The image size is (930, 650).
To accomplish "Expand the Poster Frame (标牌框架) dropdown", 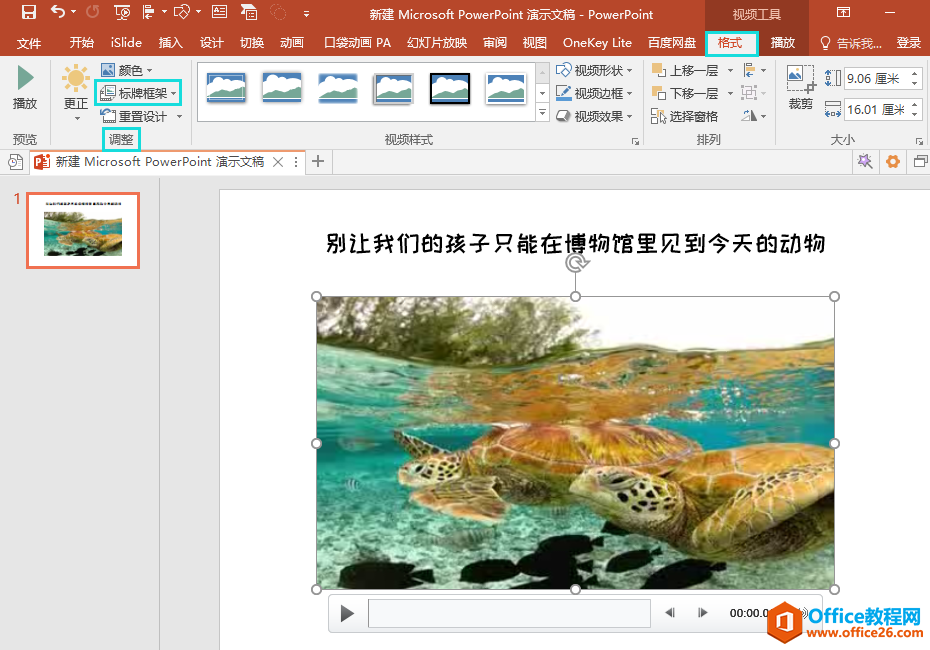I will pyautogui.click(x=139, y=93).
